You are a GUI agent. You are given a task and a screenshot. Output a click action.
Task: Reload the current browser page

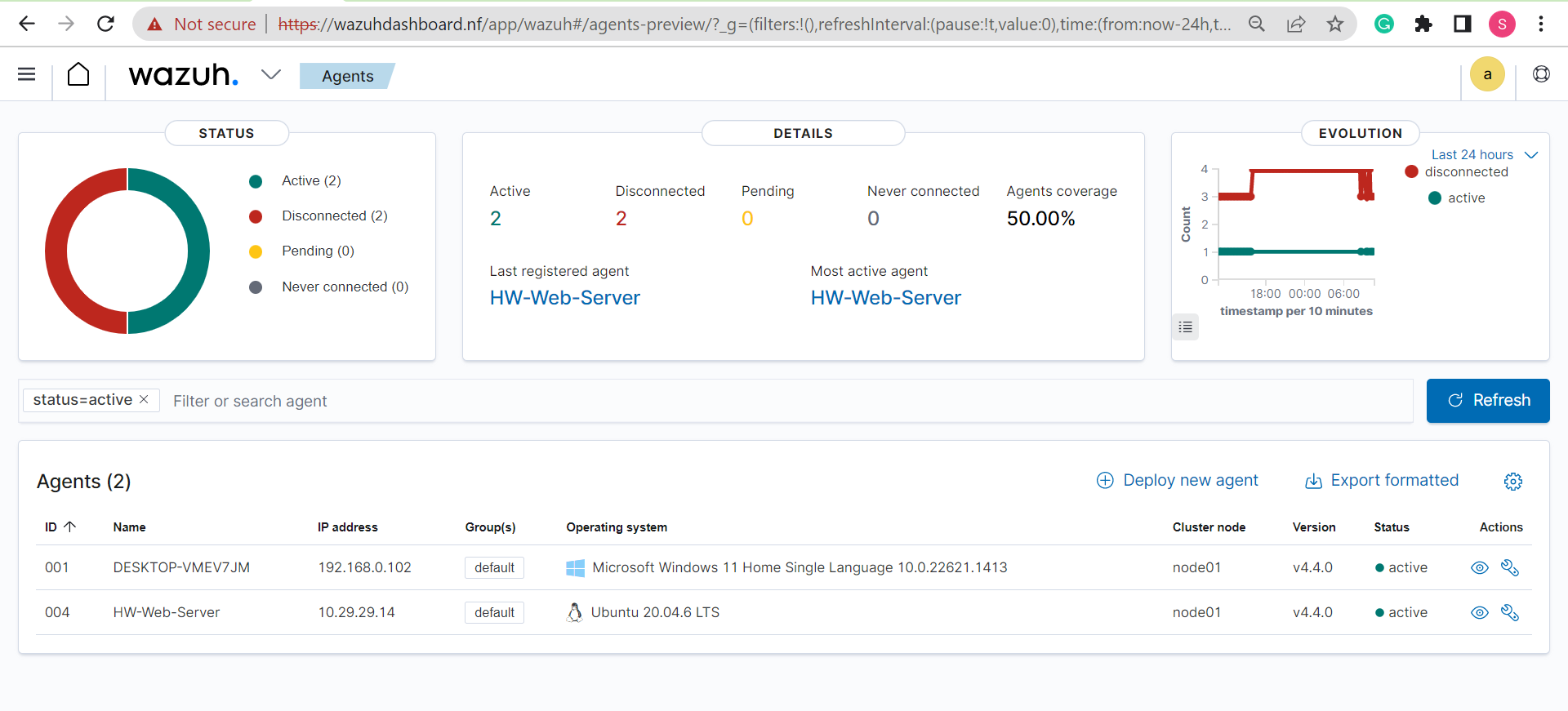point(105,24)
